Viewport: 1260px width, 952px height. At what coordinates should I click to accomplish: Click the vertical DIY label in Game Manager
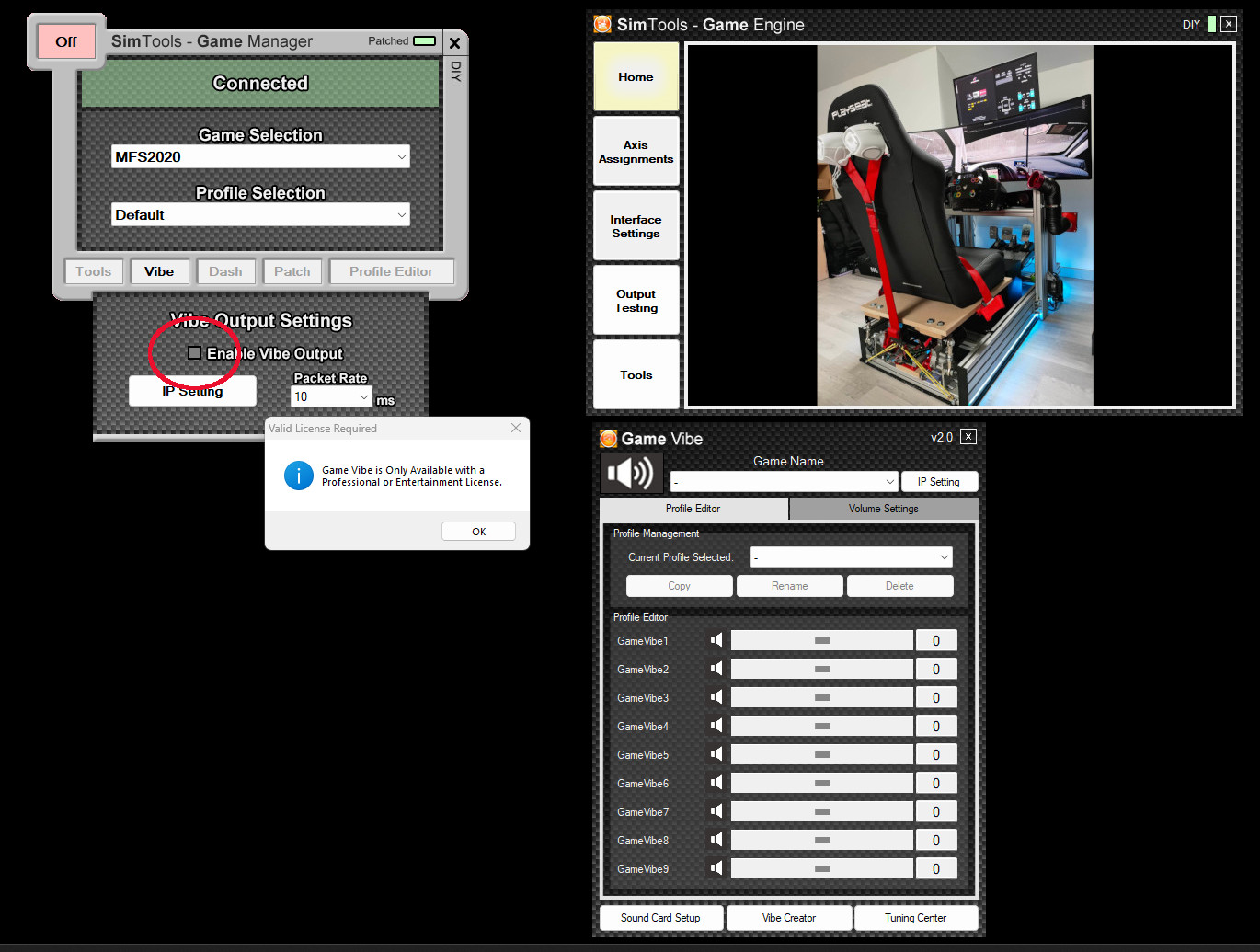point(455,72)
